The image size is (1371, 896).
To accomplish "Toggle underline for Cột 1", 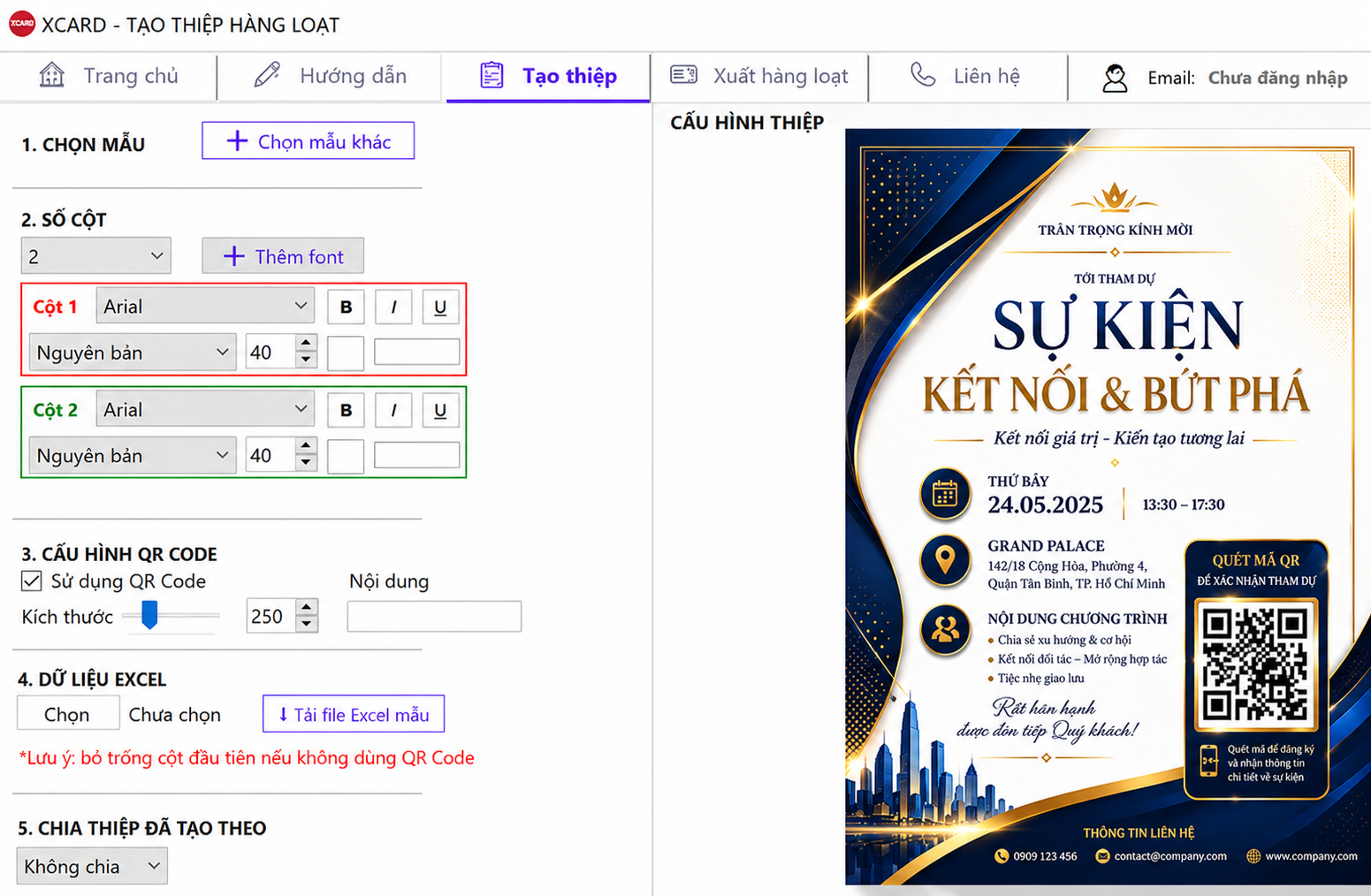I will pos(440,307).
